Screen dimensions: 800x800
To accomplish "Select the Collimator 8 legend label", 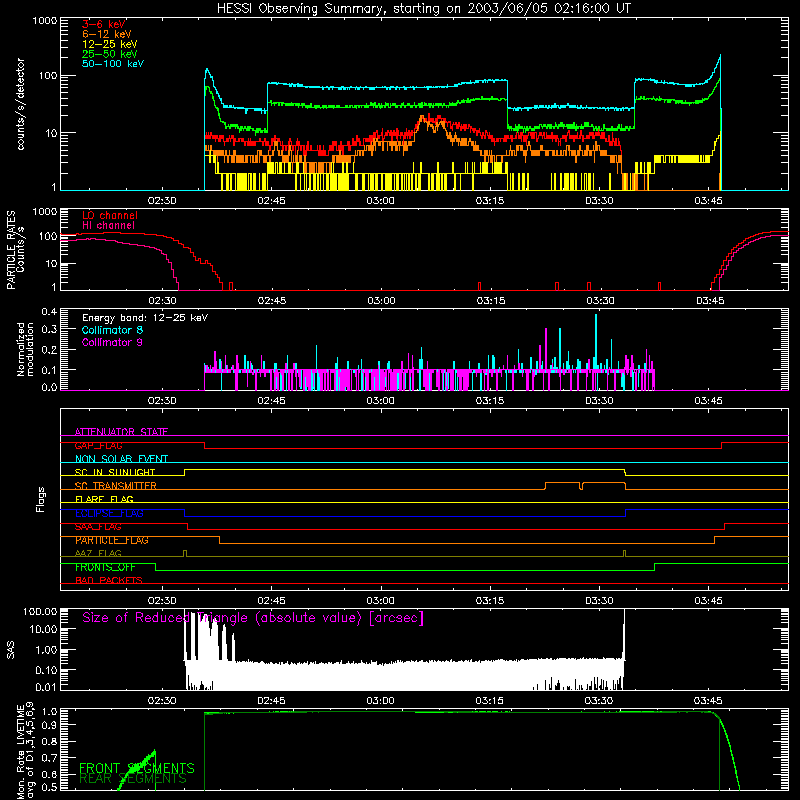I will [112, 330].
